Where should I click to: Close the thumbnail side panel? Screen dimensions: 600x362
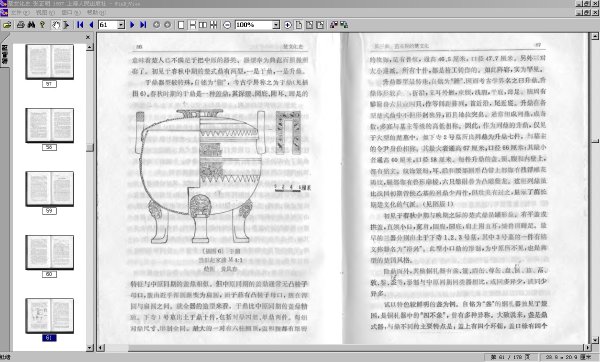click(x=88, y=37)
